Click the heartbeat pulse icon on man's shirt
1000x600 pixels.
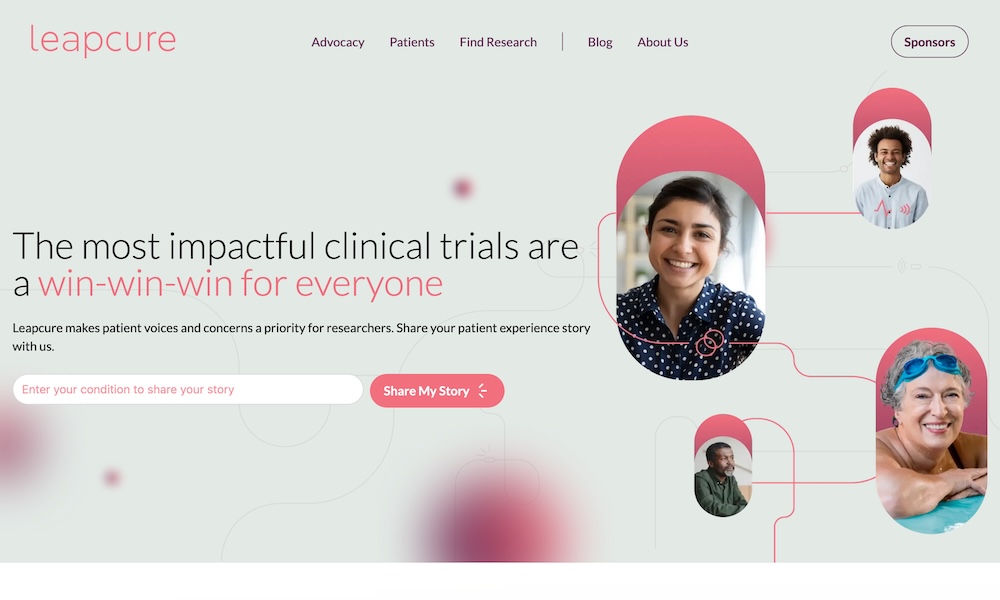point(882,209)
